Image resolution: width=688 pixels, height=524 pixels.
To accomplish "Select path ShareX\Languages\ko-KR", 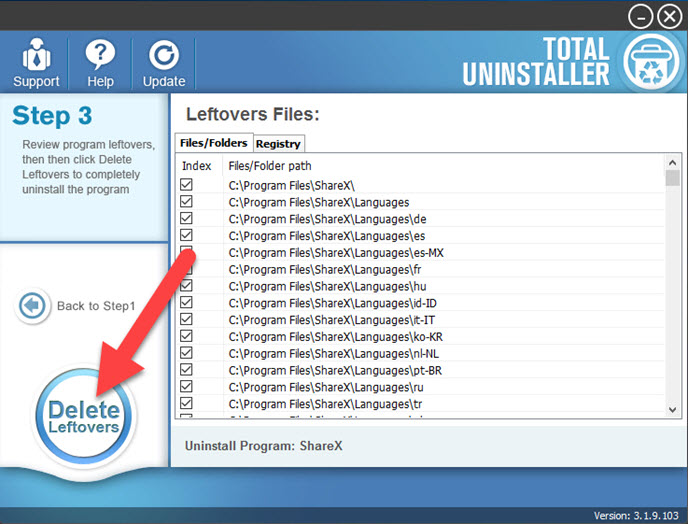I will tap(336, 337).
